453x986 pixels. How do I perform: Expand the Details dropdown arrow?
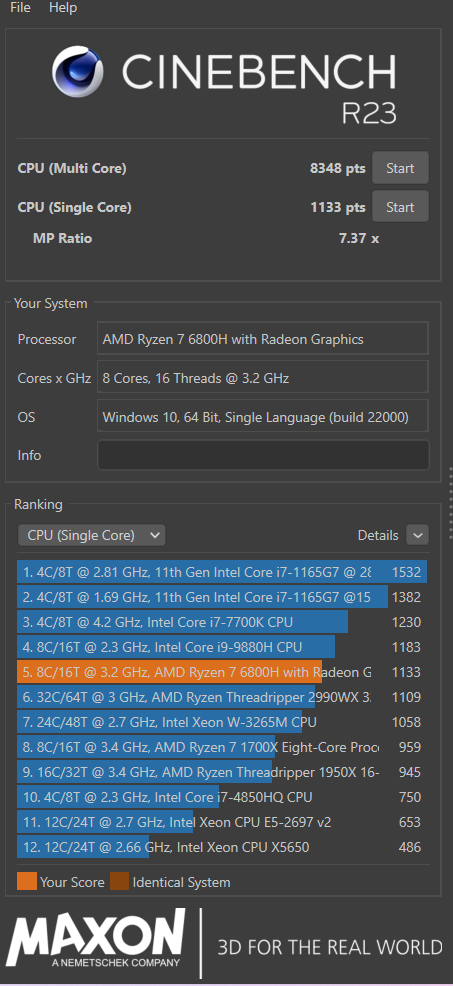417,535
